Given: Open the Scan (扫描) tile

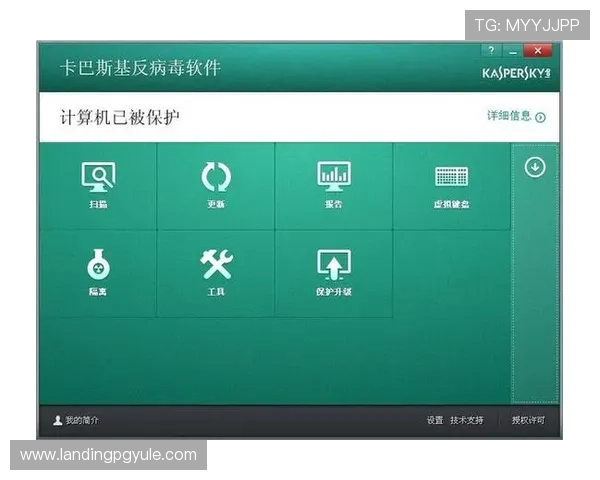Looking at the screenshot, I should click(x=98, y=186).
